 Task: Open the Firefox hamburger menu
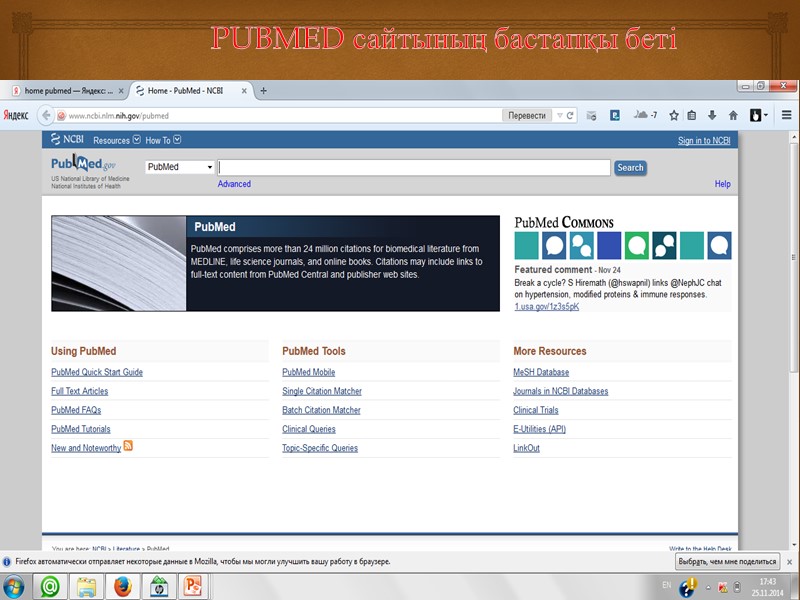786,115
